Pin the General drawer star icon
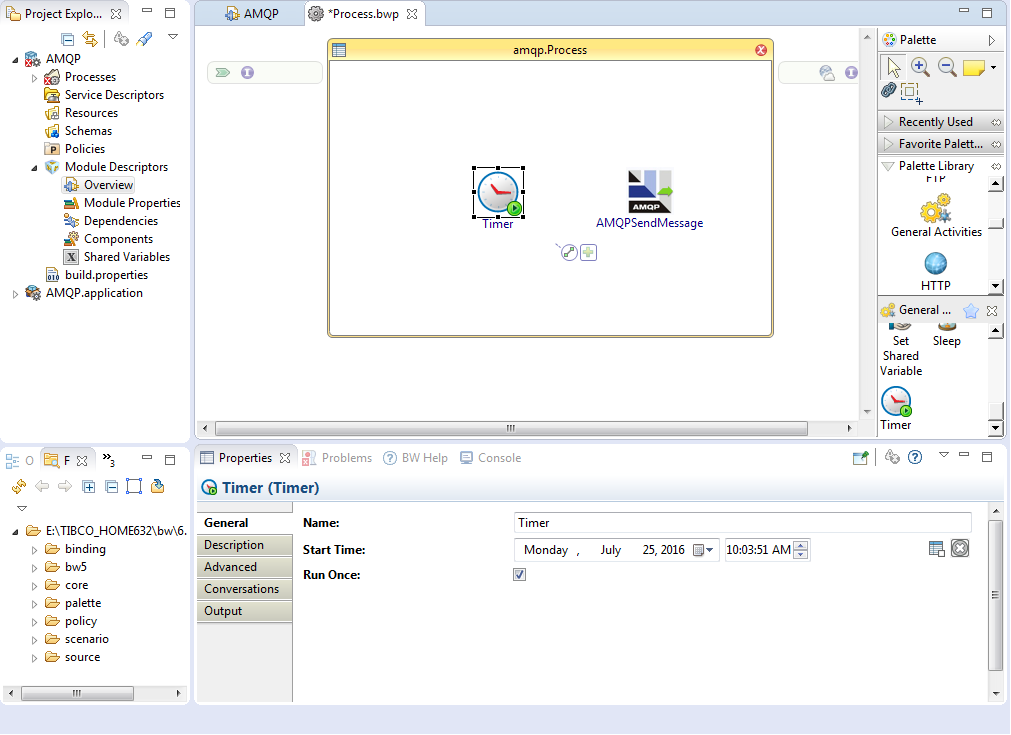Viewport: 1011px width, 735px height. pos(970,311)
